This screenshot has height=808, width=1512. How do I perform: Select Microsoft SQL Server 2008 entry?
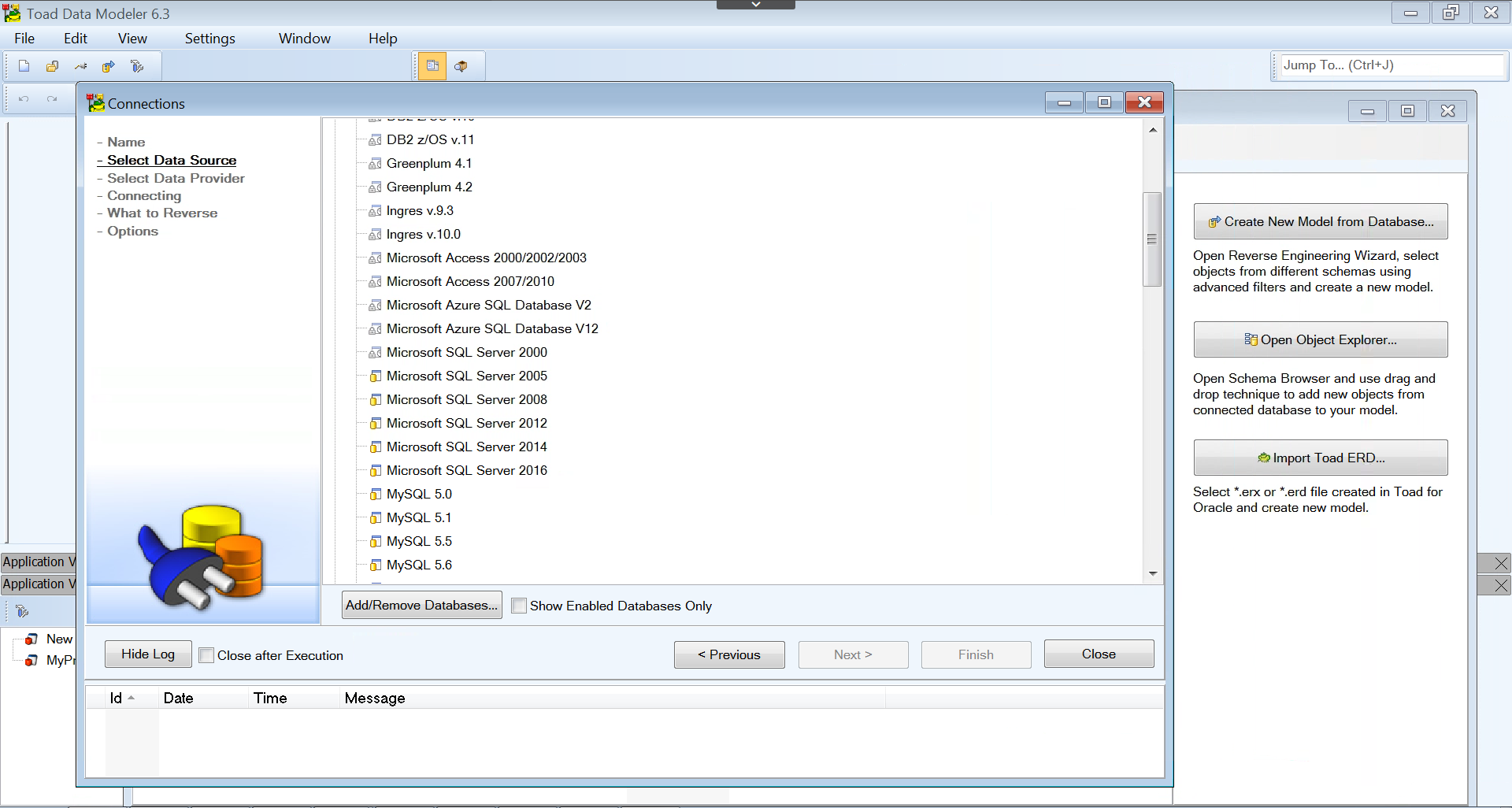(x=466, y=400)
